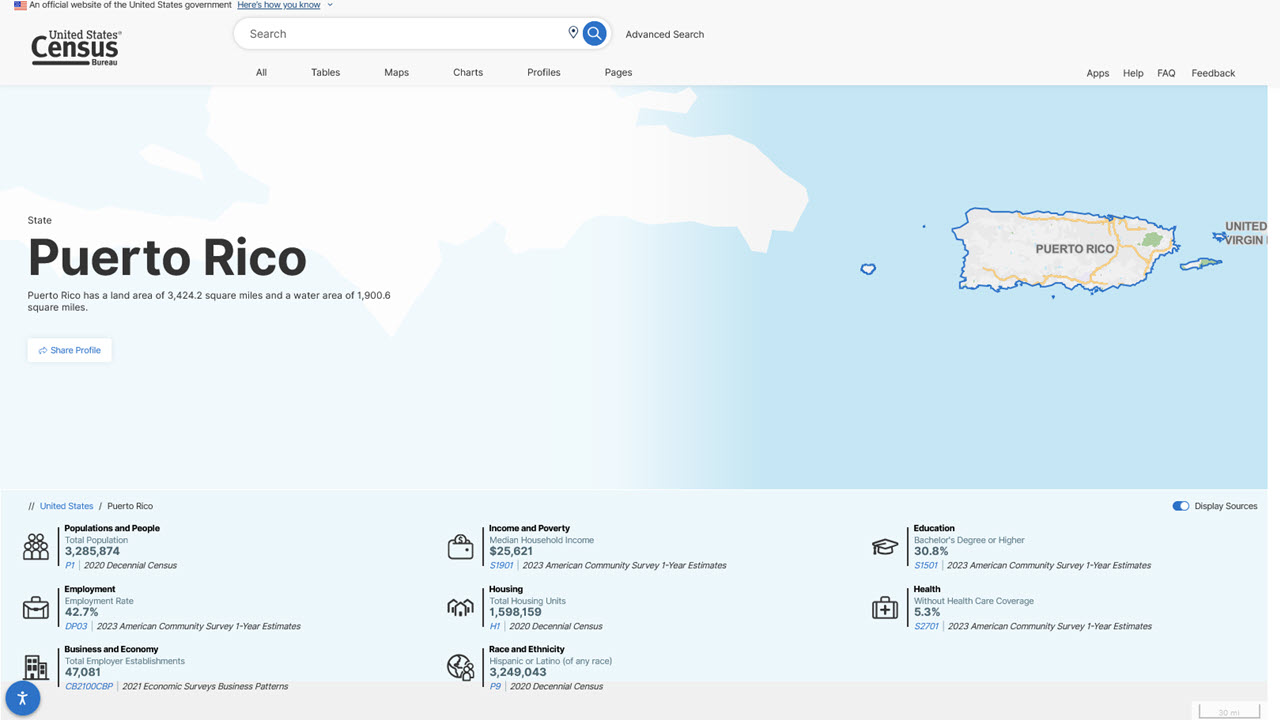This screenshot has width=1280, height=720.
Task: Open the DP03 source table link
Action: click(x=75, y=626)
